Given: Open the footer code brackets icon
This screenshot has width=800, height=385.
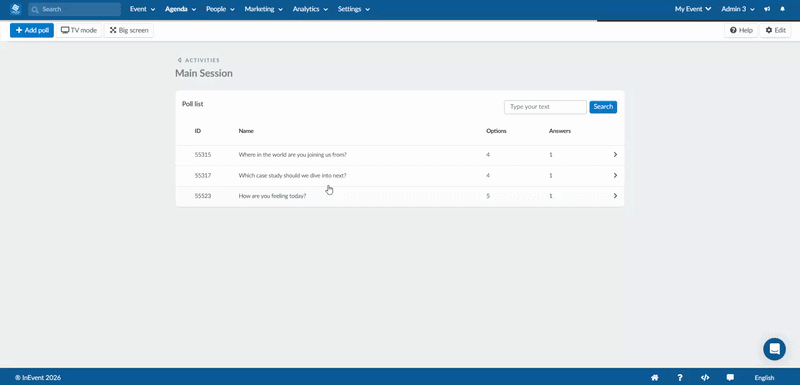Looking at the screenshot, I should click(705, 378).
